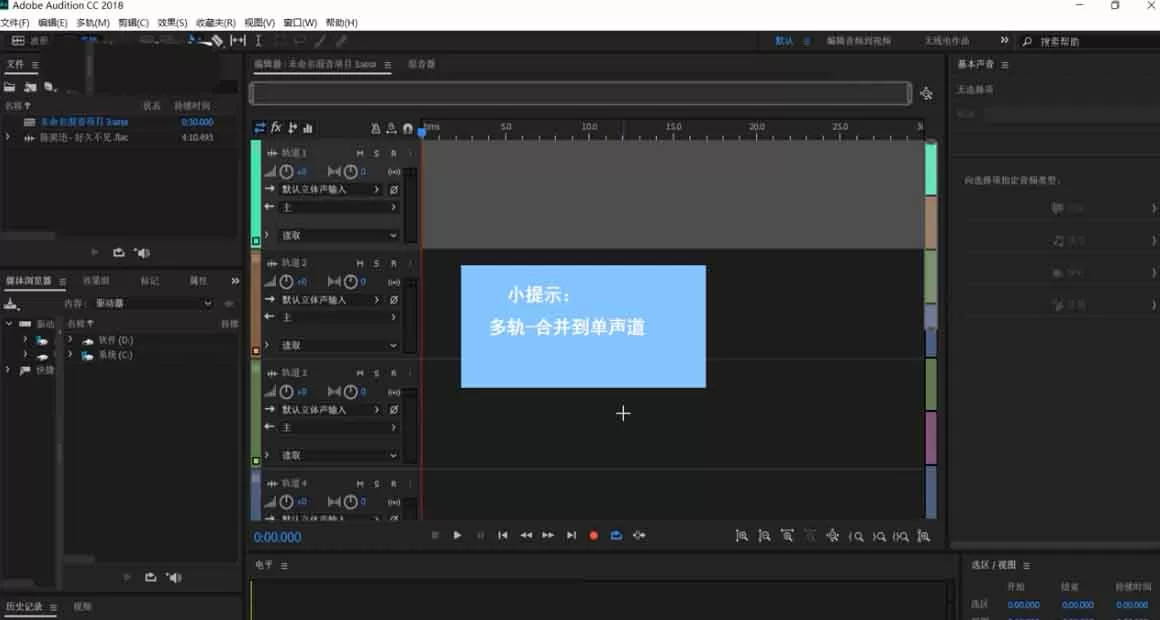Click track 1 volume knob
The image size is (1160, 620).
tap(286, 172)
